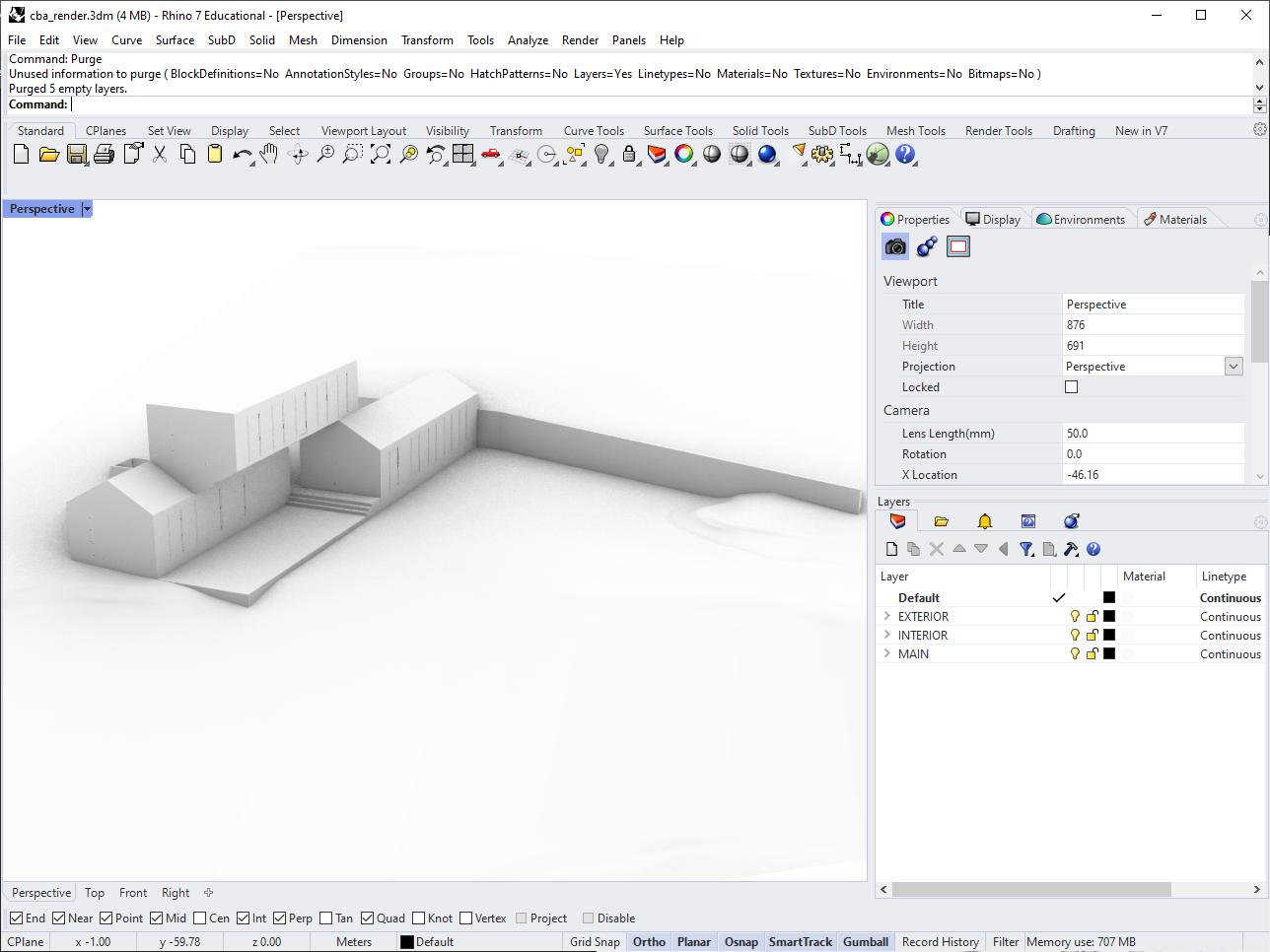Click the new layer icon in Layers panel
The height and width of the screenshot is (952, 1270).
pos(891,549)
